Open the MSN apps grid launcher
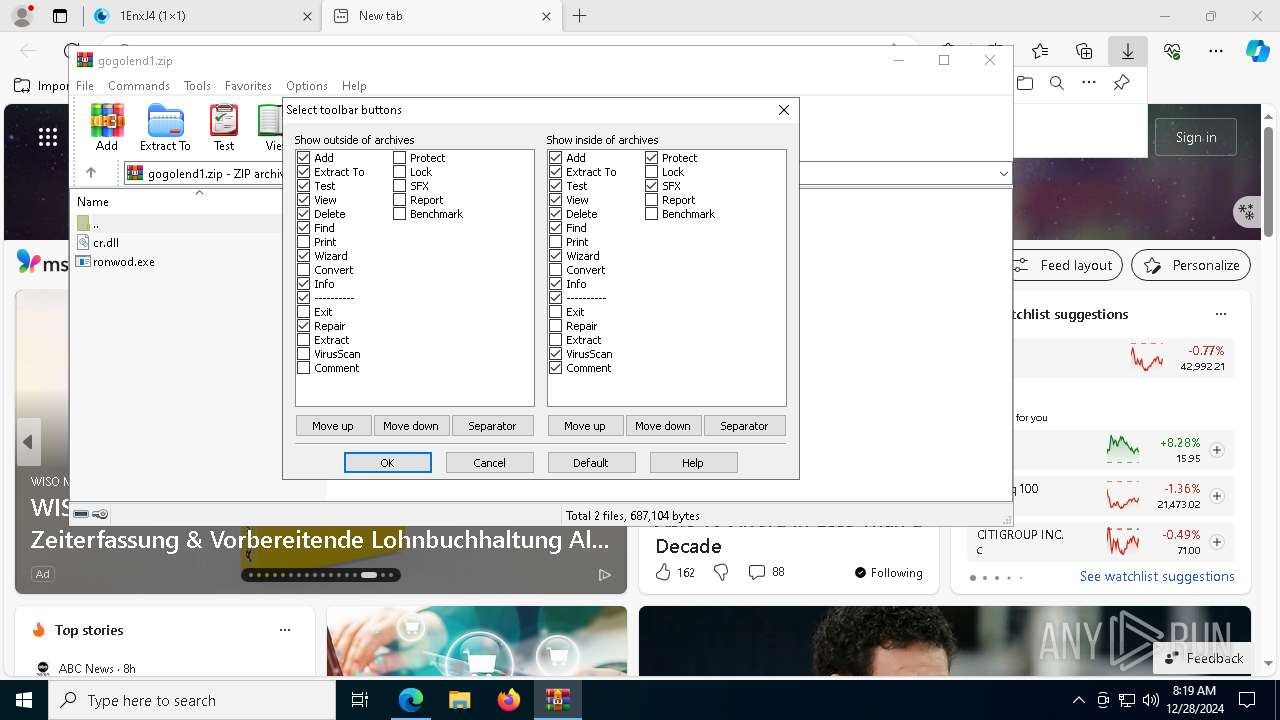The height and width of the screenshot is (720, 1280). point(47,137)
